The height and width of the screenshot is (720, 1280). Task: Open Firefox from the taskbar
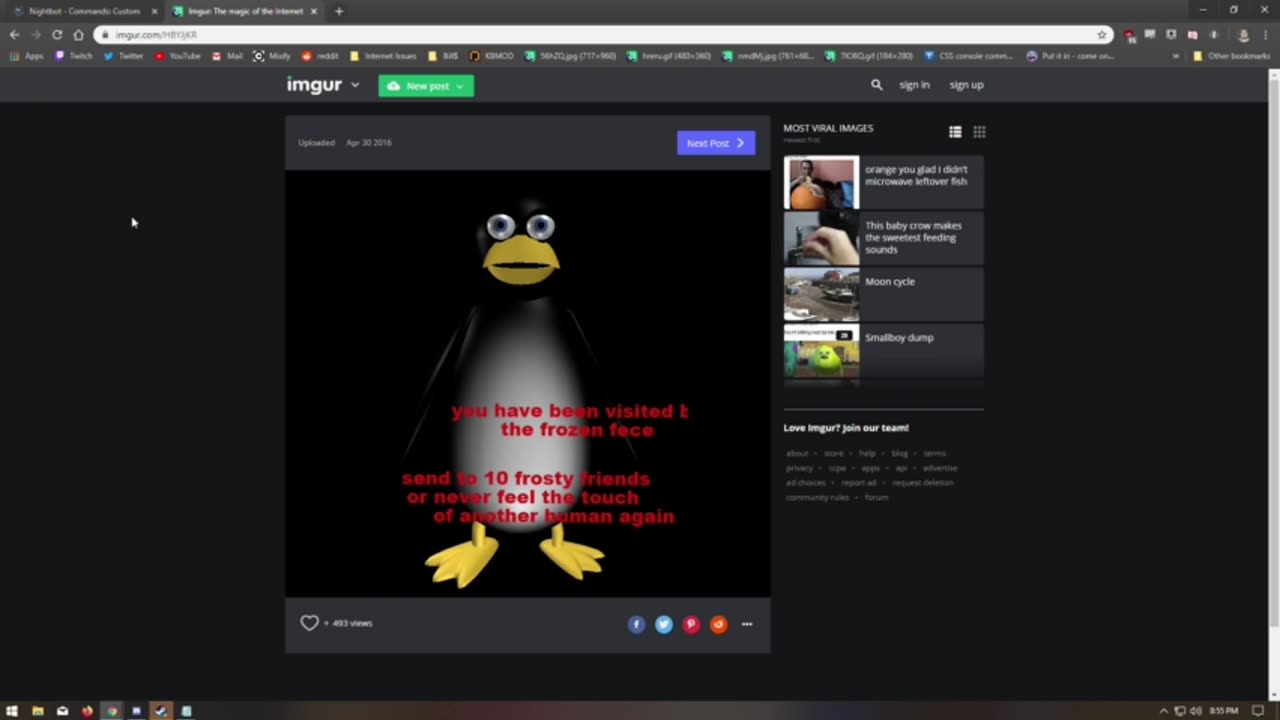[87, 711]
